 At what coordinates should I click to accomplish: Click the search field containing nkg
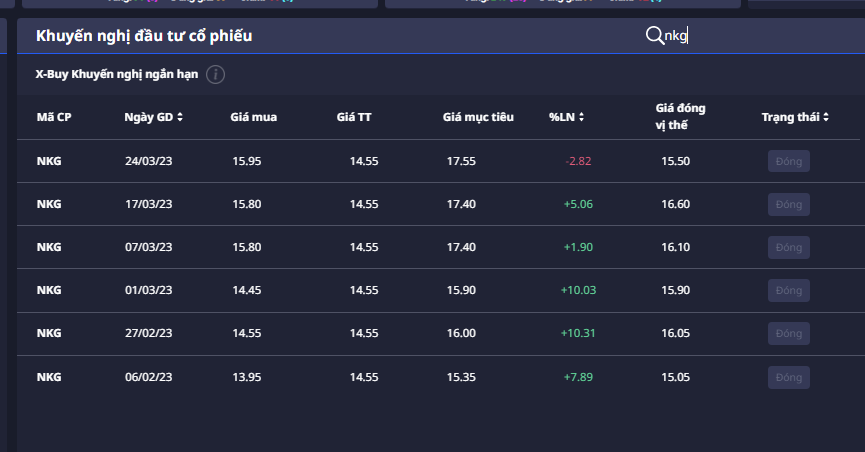[x=720, y=37]
